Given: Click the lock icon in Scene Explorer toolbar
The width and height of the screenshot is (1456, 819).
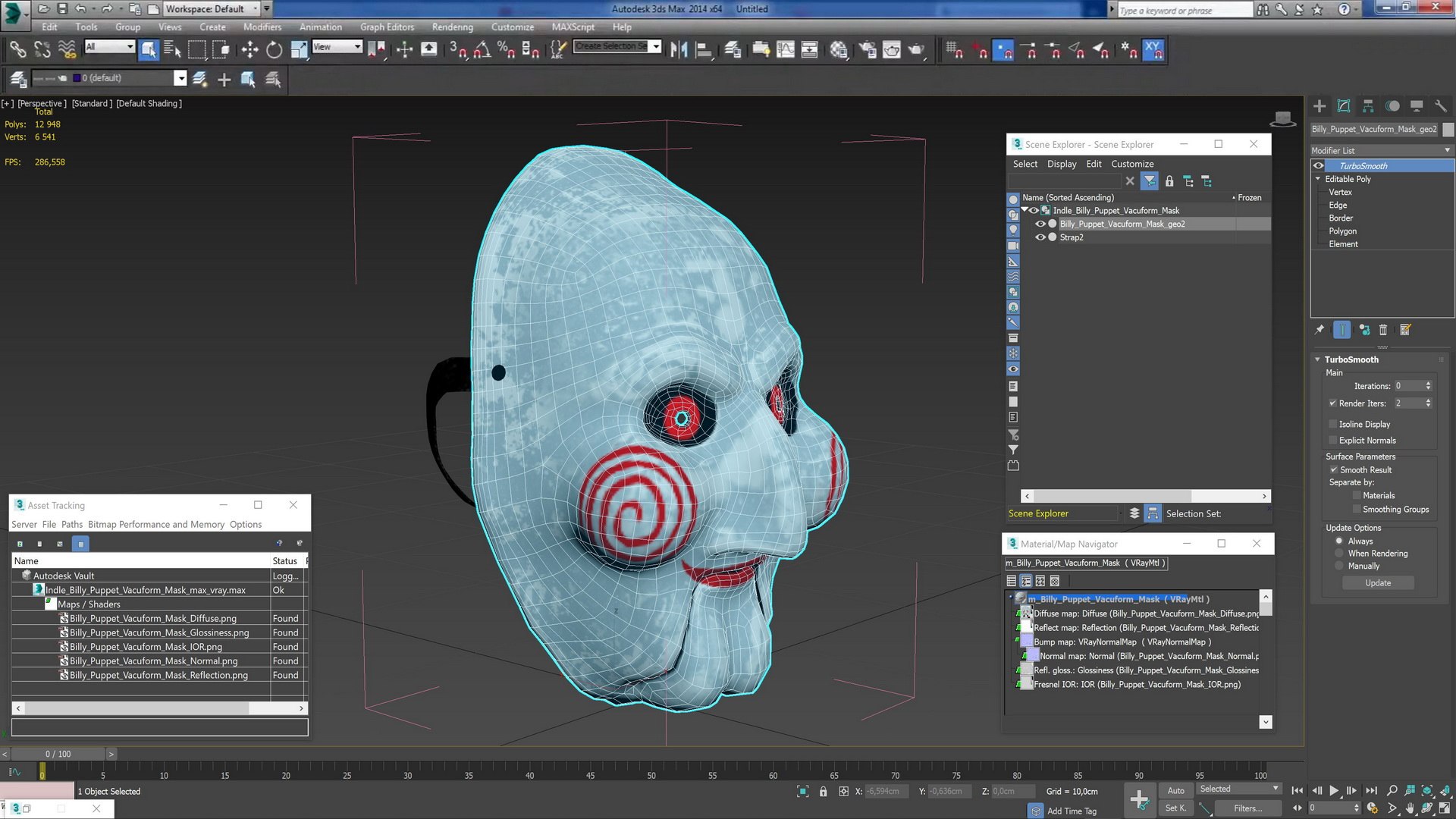Looking at the screenshot, I should point(1169,181).
